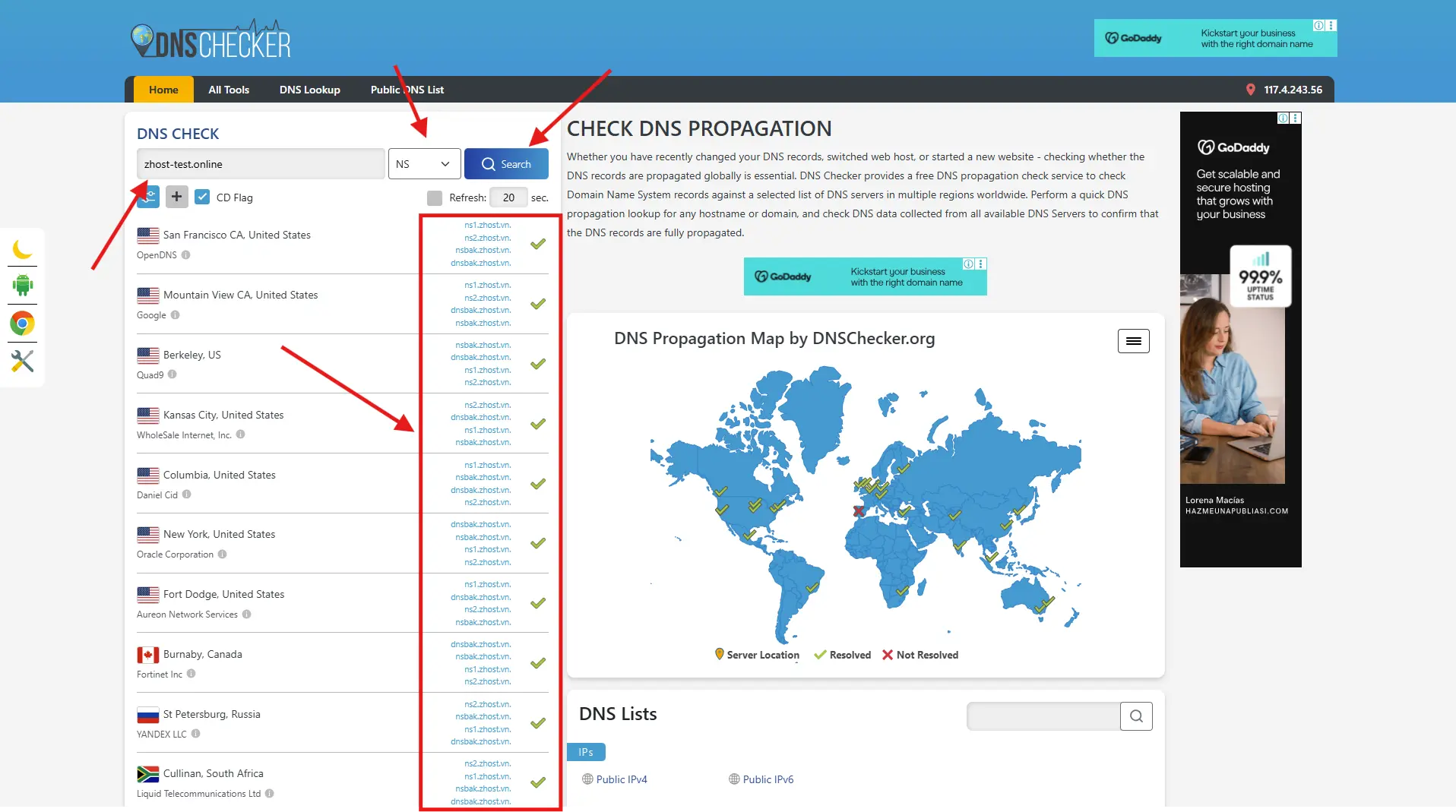Viewport: 1456px width, 812px height.
Task: Click the GoDaddy vertical ad with 99.9% uptime
Action: (x=1240, y=340)
